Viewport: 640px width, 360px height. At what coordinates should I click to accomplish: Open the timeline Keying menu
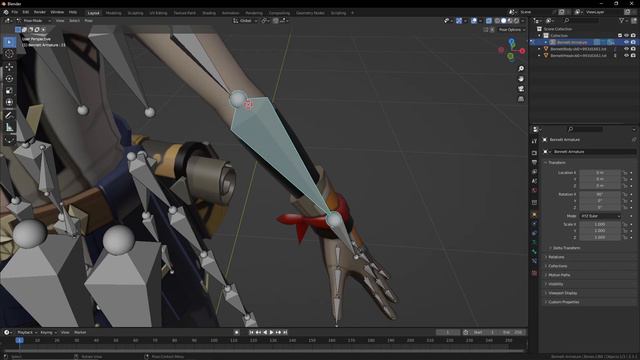48,332
